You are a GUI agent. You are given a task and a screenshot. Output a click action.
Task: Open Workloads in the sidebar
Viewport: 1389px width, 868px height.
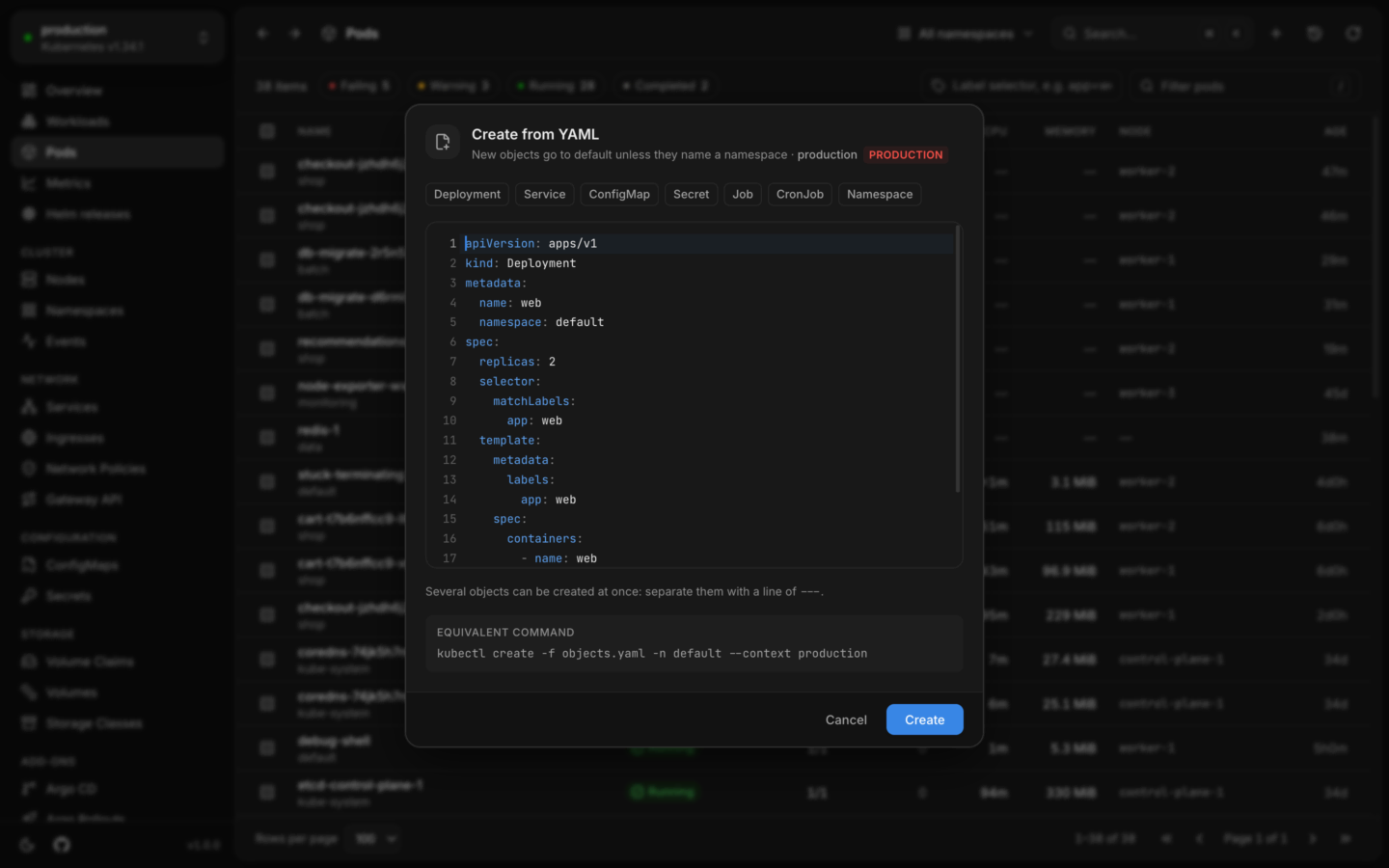118,122
